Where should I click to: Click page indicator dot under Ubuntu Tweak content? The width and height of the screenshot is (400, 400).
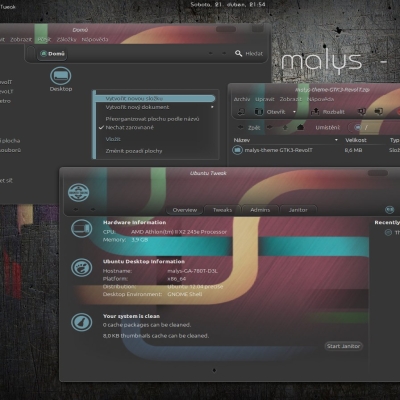pos(214,370)
